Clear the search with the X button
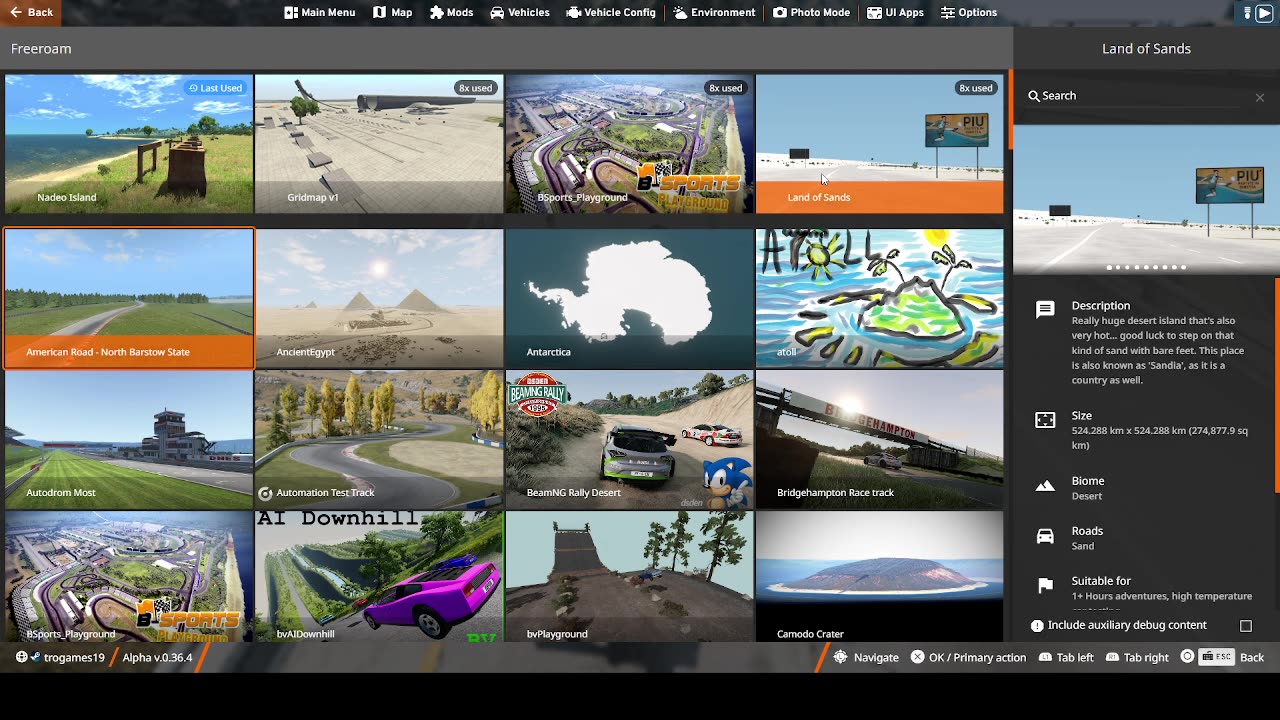This screenshot has height=720, width=1280. [x=1259, y=97]
